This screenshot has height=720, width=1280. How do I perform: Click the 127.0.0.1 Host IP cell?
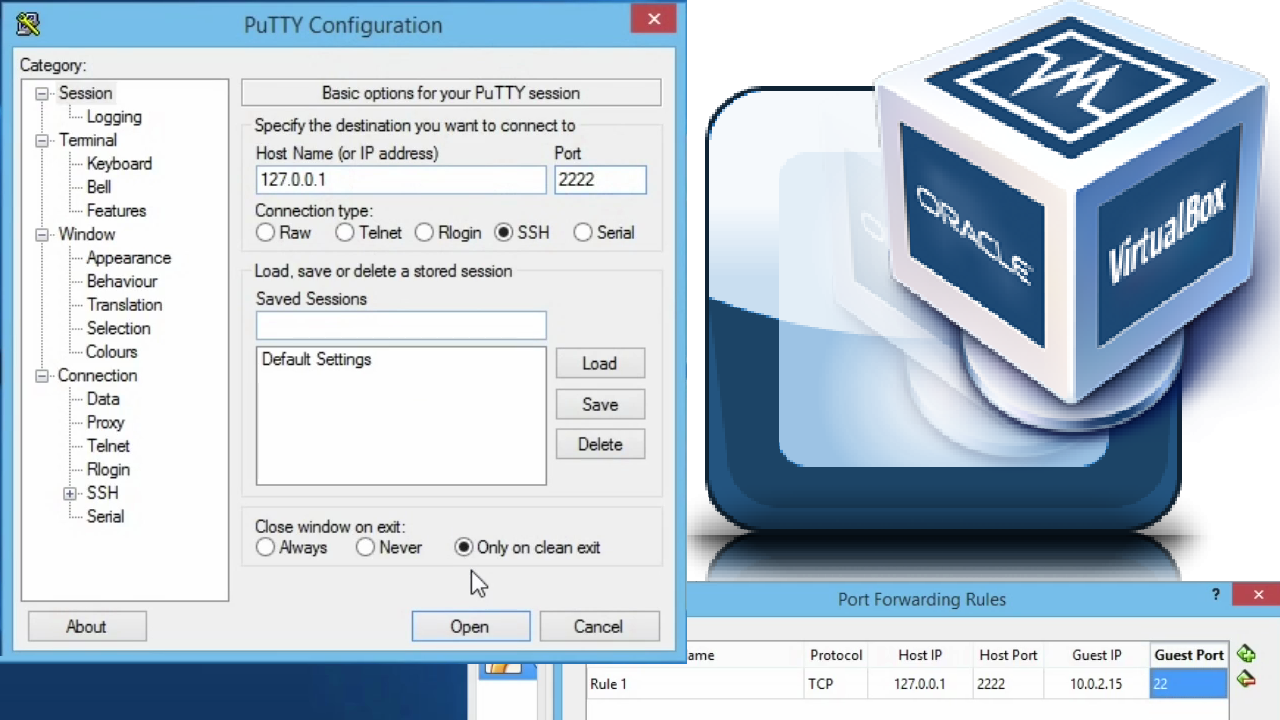click(920, 684)
